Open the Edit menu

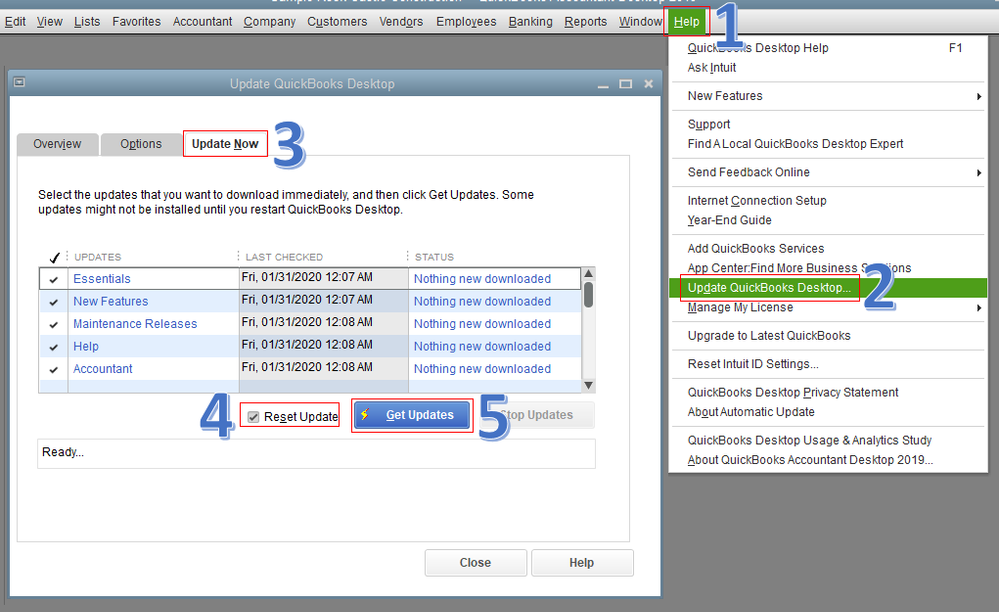[15, 22]
